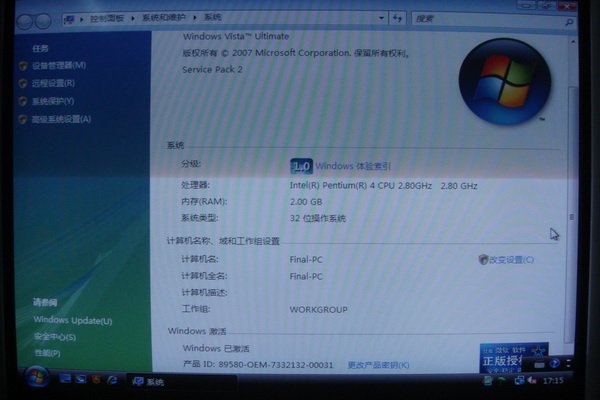Click shield icon next to 系统保护(Y)

tap(23, 101)
